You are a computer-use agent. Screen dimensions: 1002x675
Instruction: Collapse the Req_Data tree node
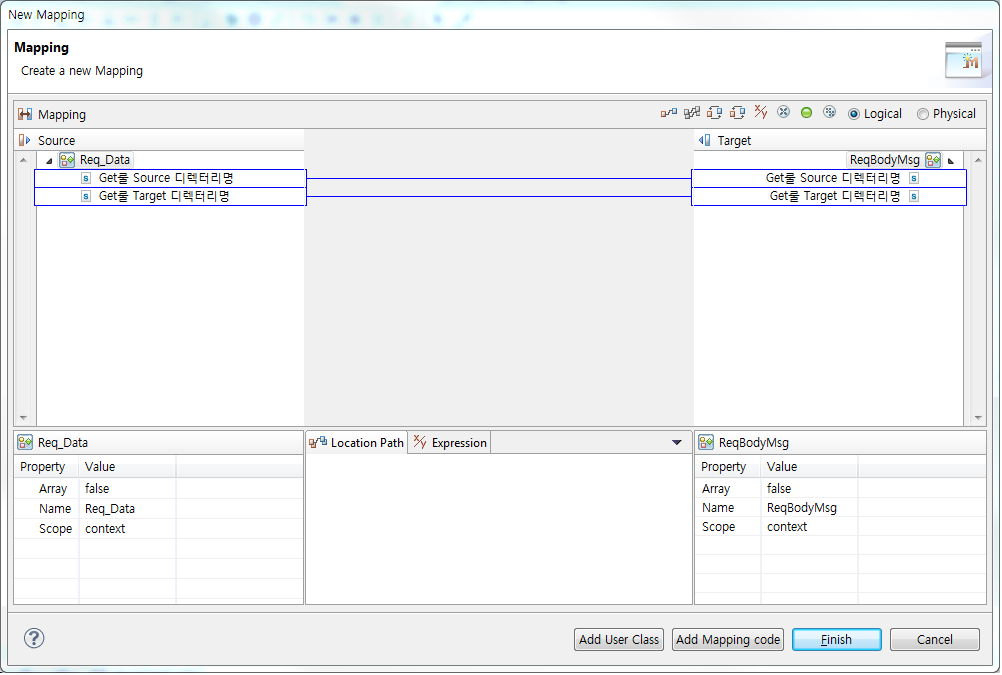pos(48,159)
